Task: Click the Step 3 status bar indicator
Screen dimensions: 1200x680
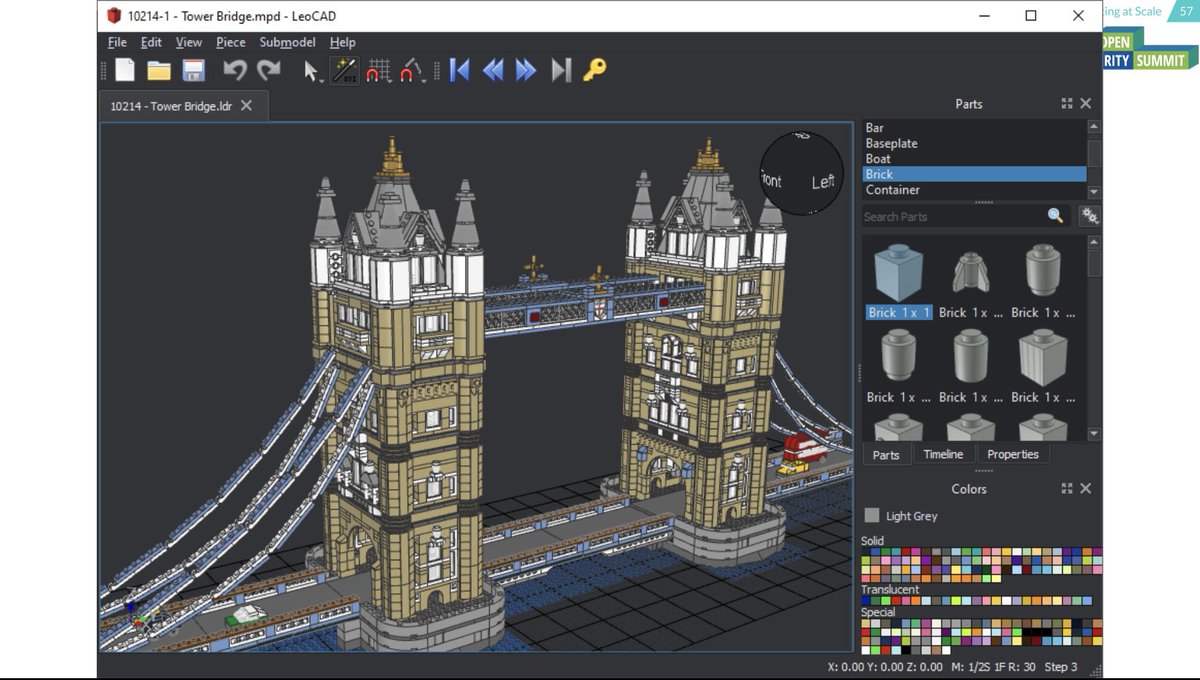Action: 1061,667
